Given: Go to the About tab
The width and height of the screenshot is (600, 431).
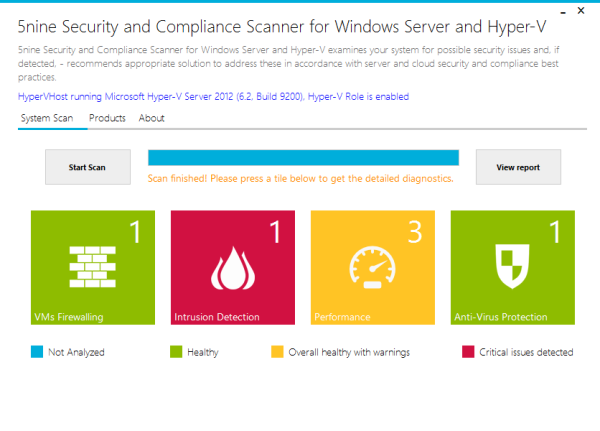Looking at the screenshot, I should click(152, 118).
